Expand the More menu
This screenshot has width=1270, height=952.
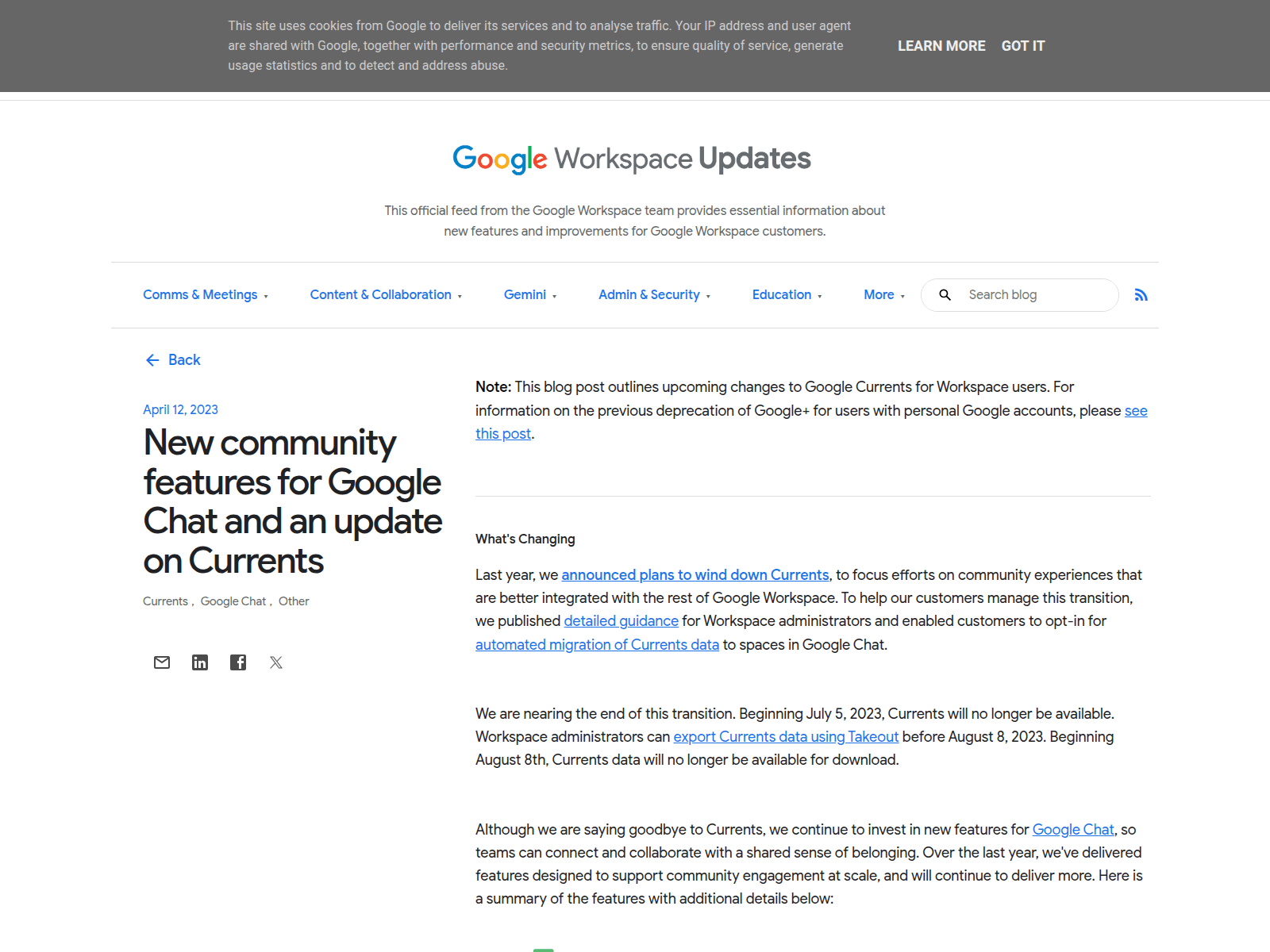(884, 295)
